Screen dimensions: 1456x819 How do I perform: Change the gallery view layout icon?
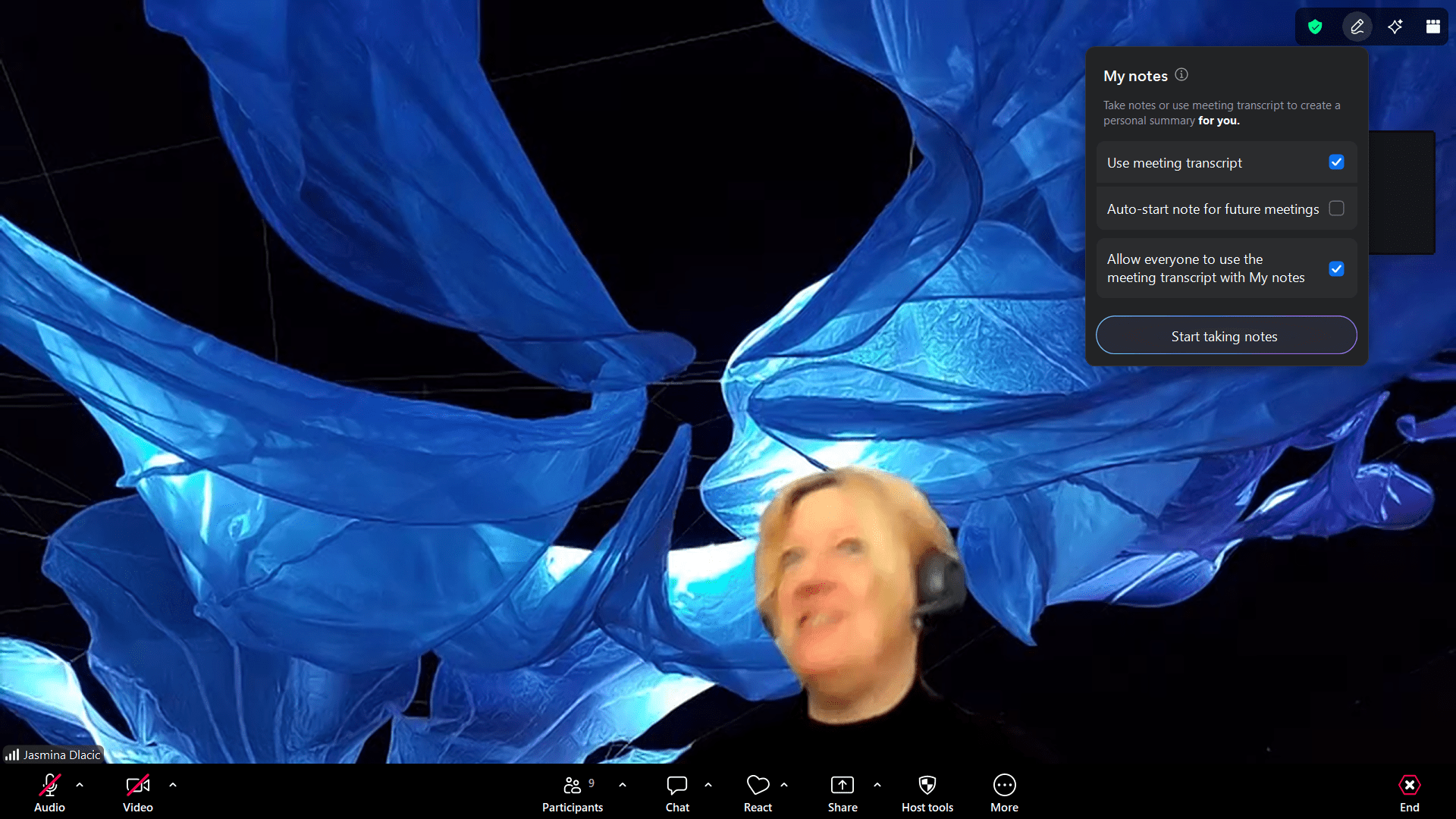pos(1432,27)
